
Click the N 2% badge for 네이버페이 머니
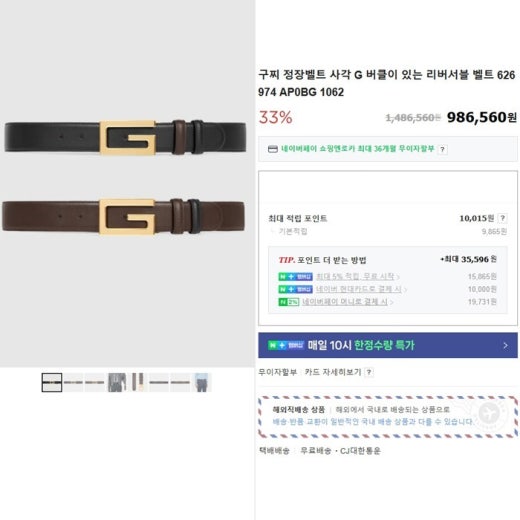[289, 302]
